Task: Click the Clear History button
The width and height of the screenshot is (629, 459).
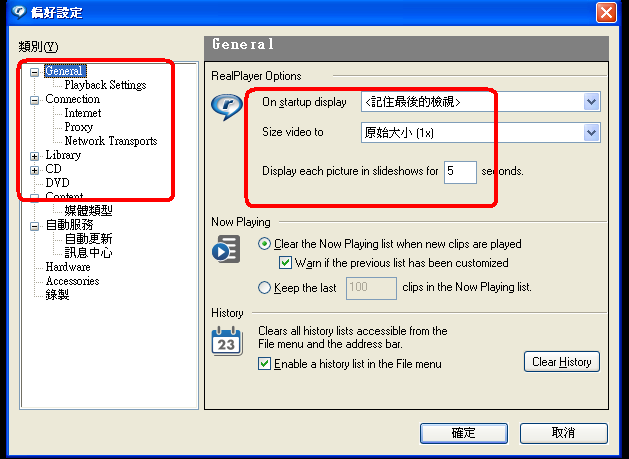Action: pos(562,362)
